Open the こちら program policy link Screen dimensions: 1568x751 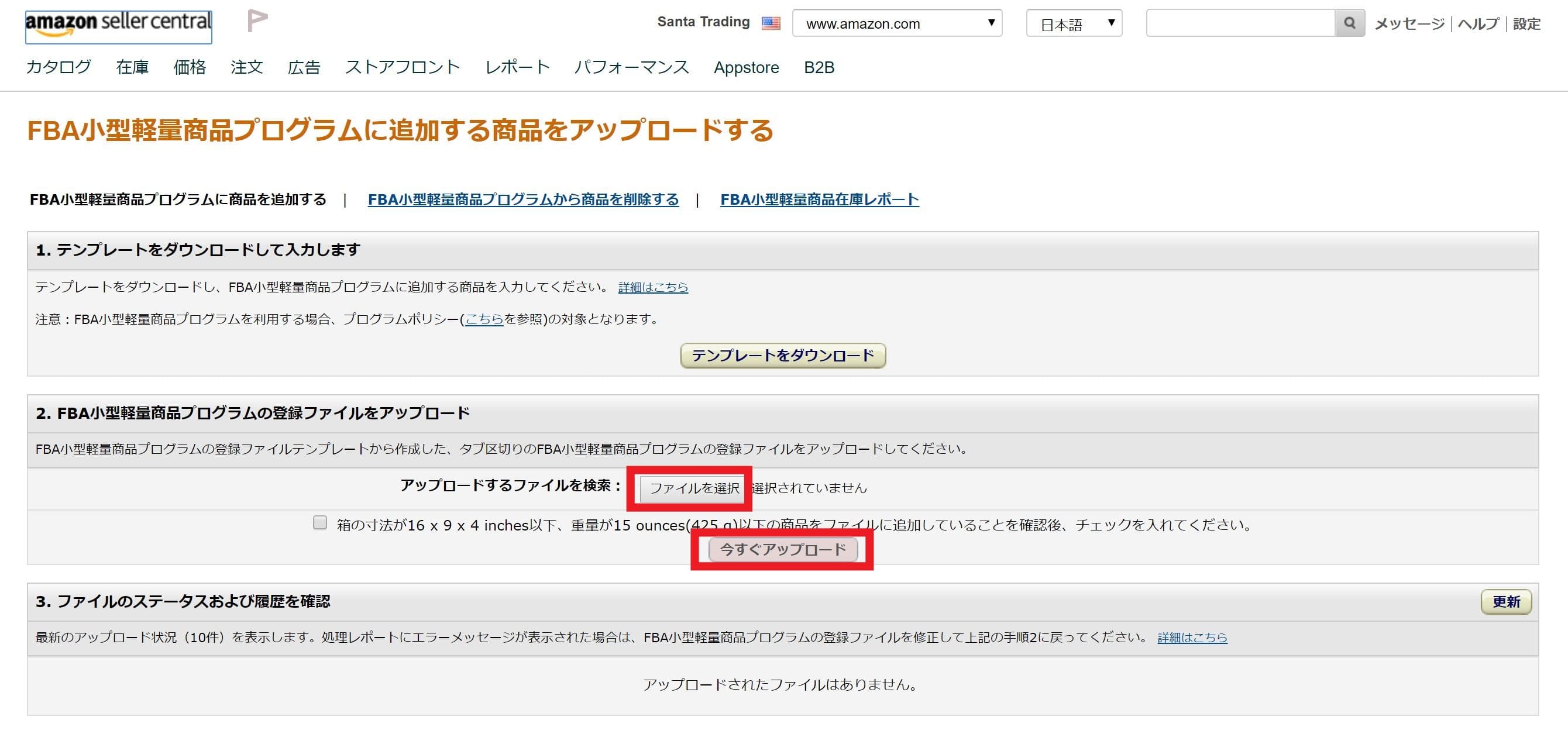[484, 319]
